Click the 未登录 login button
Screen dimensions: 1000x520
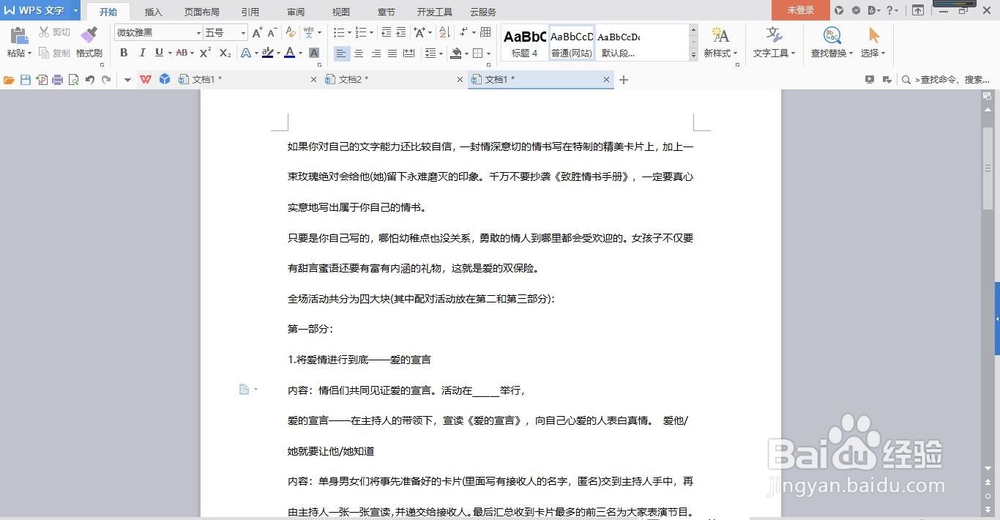[x=800, y=10]
